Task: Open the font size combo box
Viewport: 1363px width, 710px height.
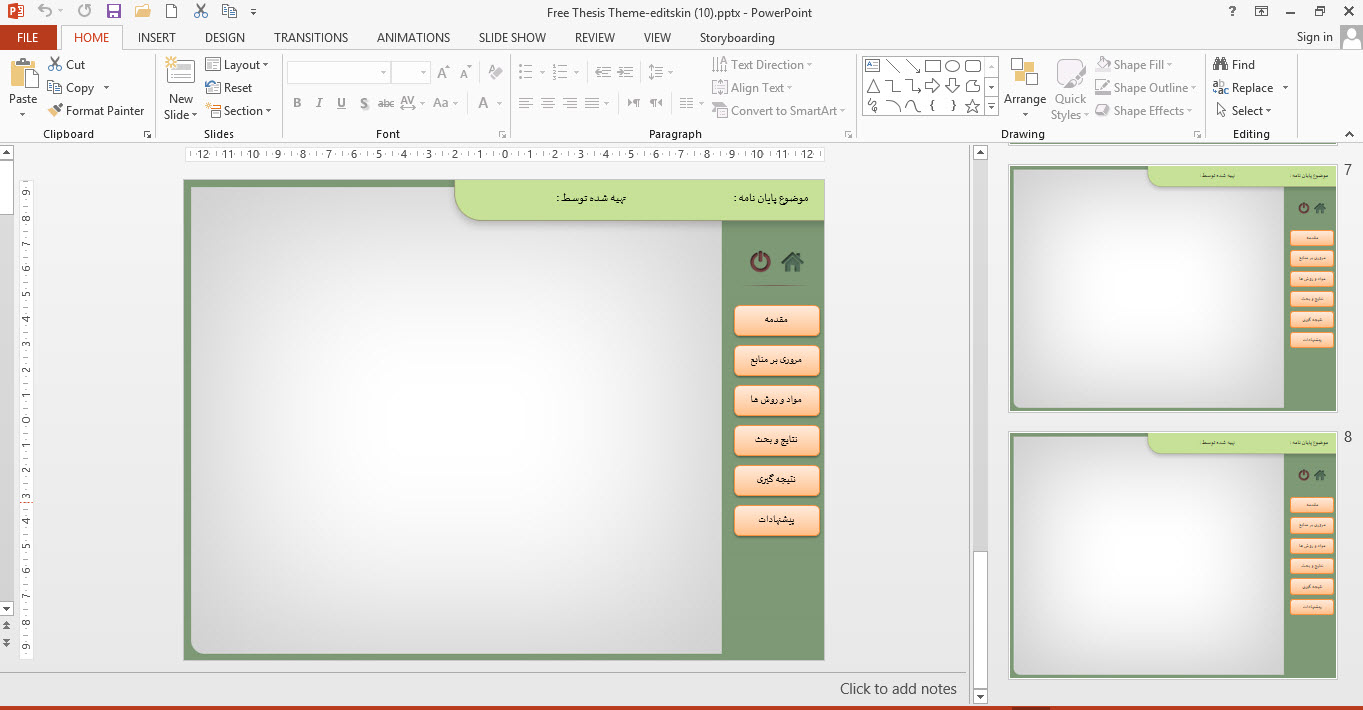Action: tap(410, 73)
